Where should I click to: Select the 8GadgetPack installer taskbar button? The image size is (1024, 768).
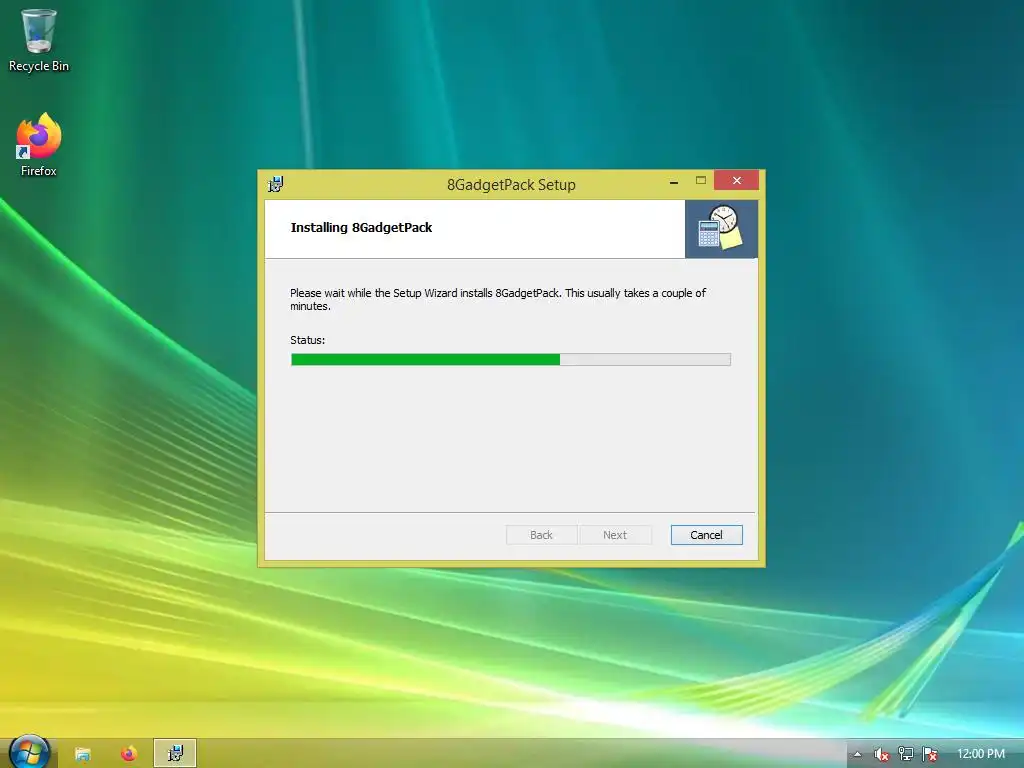click(x=175, y=754)
